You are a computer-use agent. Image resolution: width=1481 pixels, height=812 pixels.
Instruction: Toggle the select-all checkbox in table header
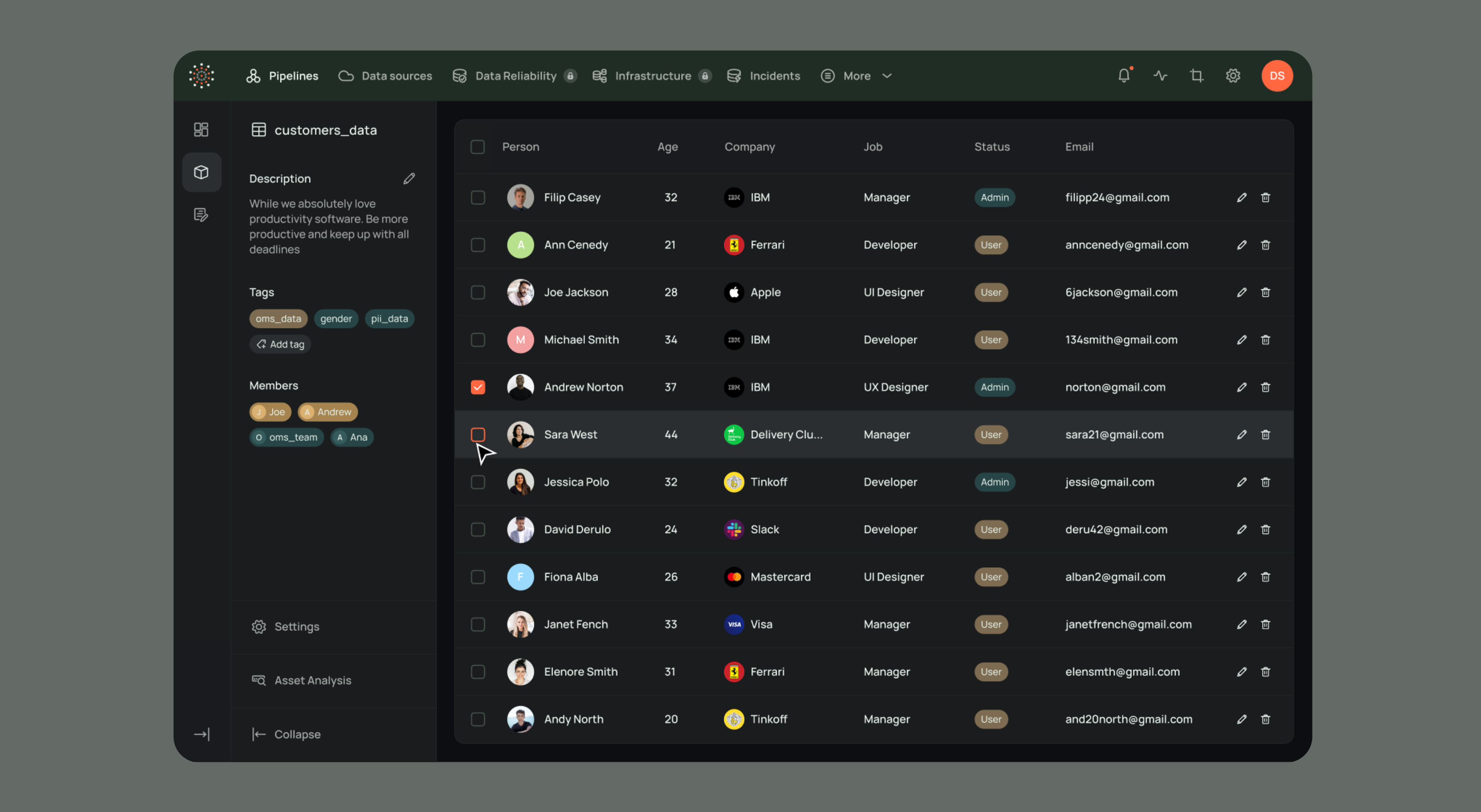click(x=478, y=147)
